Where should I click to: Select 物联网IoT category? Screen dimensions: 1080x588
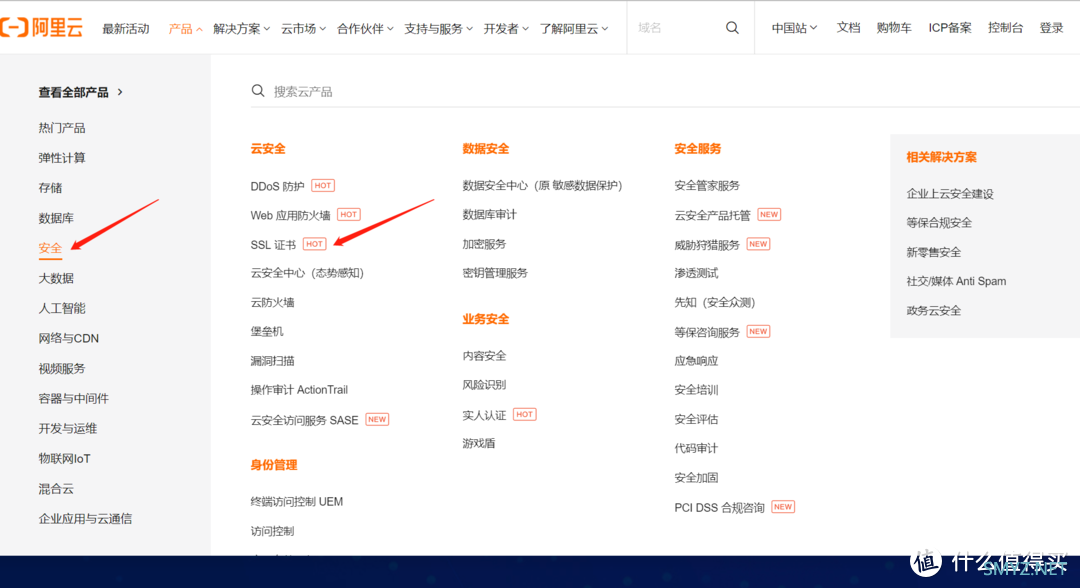pos(64,459)
